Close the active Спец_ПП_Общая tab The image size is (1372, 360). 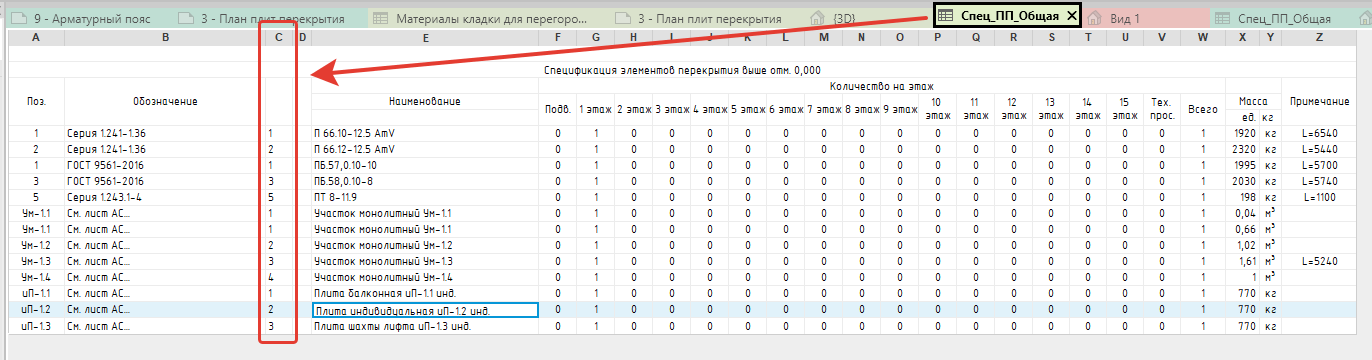1072,17
